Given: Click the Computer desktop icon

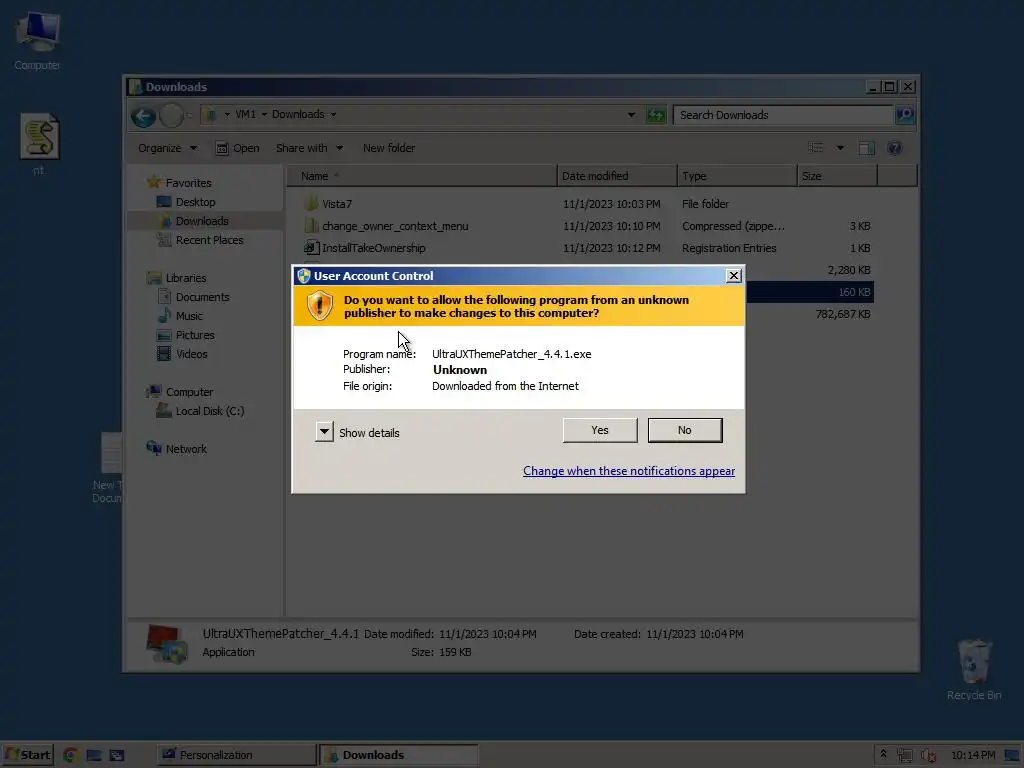Looking at the screenshot, I should [37, 30].
